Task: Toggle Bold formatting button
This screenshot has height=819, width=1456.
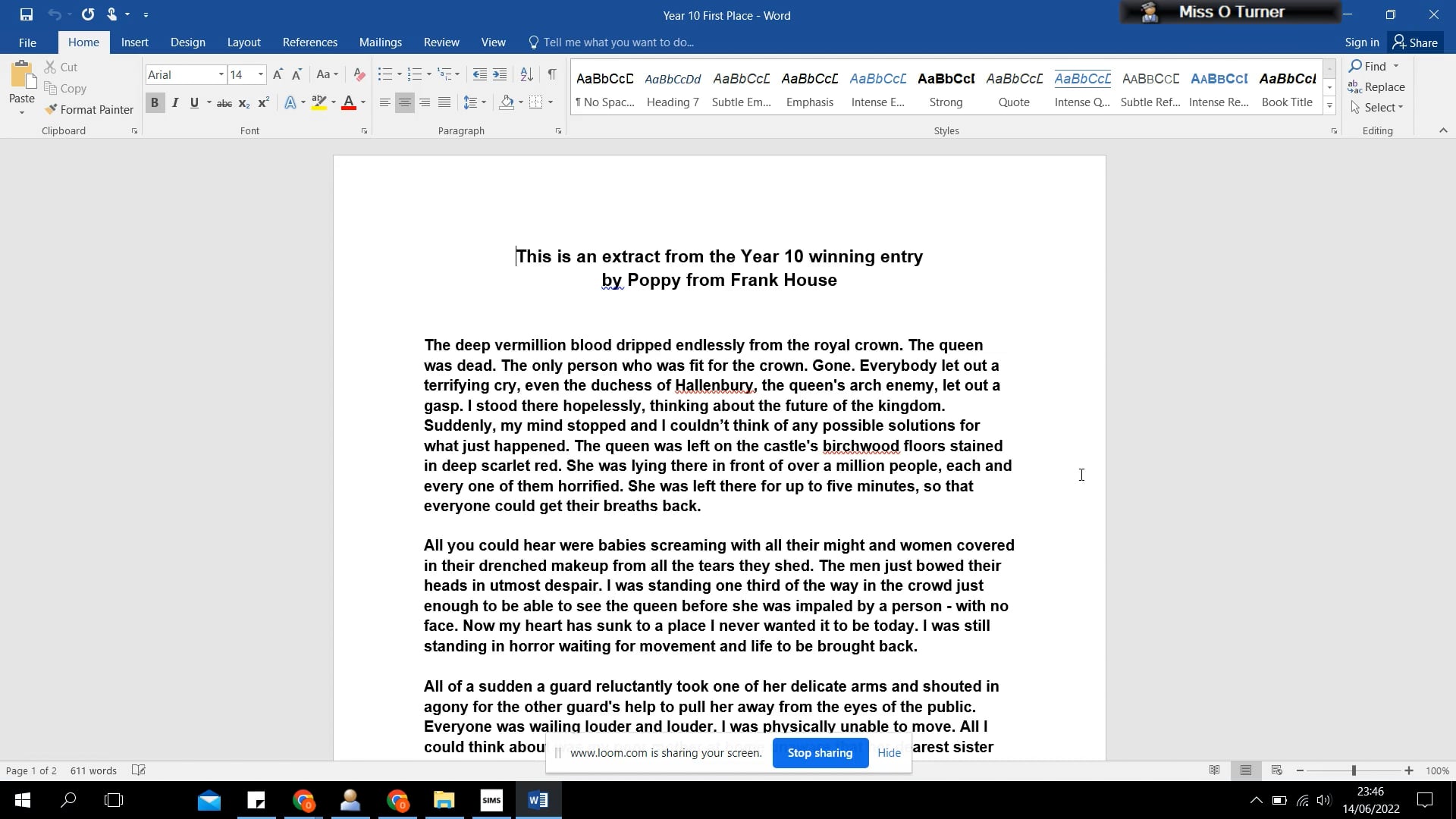Action: (x=155, y=103)
